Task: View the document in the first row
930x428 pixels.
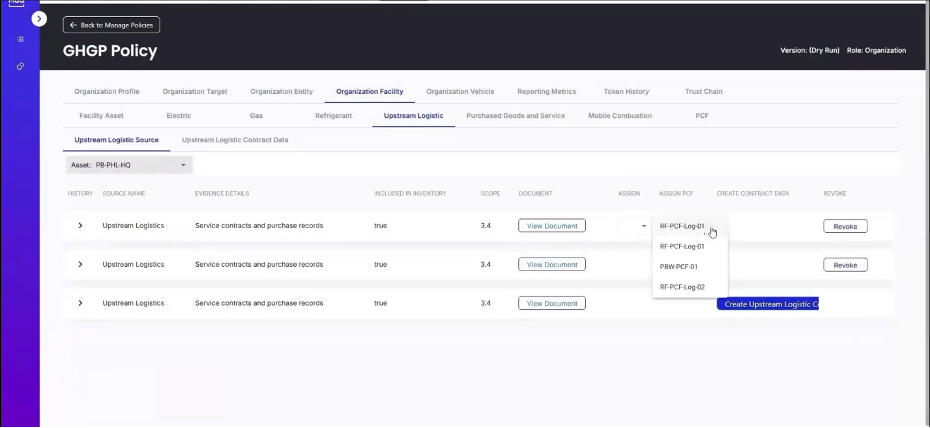Action: [x=552, y=226]
